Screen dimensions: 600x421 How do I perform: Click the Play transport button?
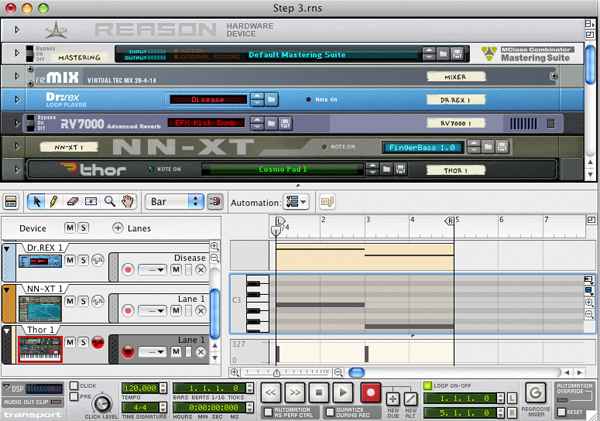pyautogui.click(x=343, y=392)
